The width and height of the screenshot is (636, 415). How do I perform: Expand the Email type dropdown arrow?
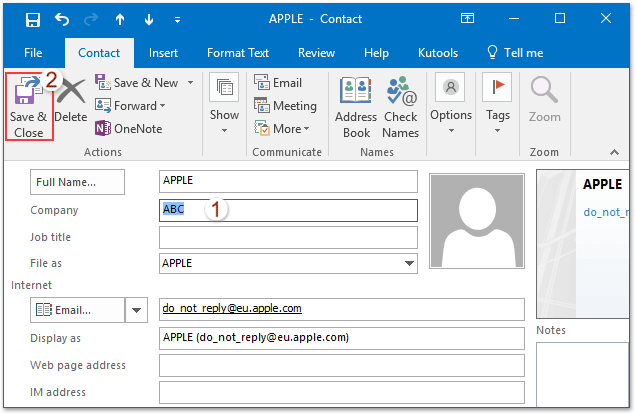point(136,310)
